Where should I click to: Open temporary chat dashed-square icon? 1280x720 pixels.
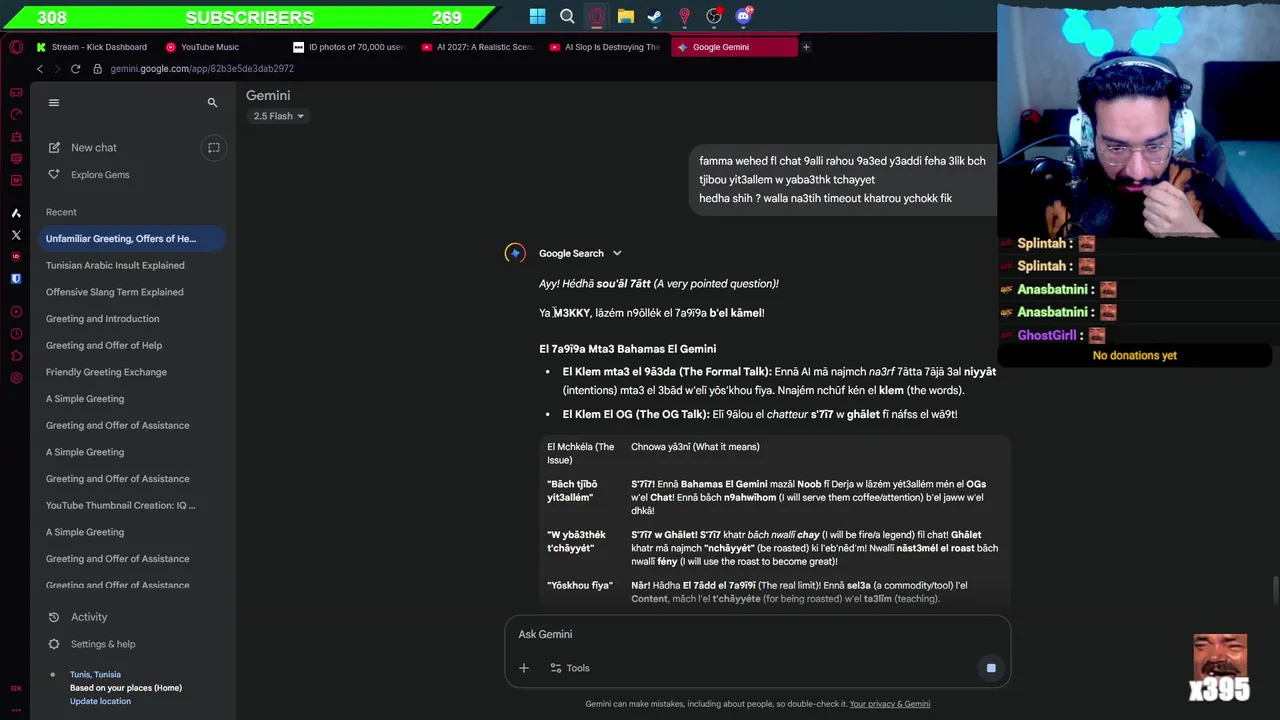214,147
